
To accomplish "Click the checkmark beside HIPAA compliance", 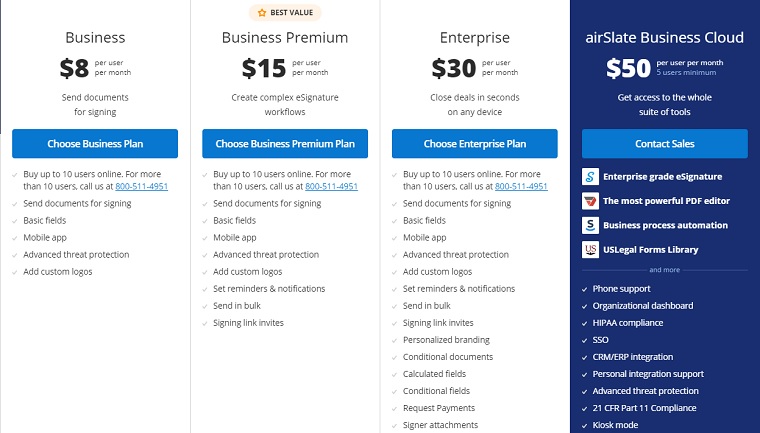I will click(x=585, y=323).
